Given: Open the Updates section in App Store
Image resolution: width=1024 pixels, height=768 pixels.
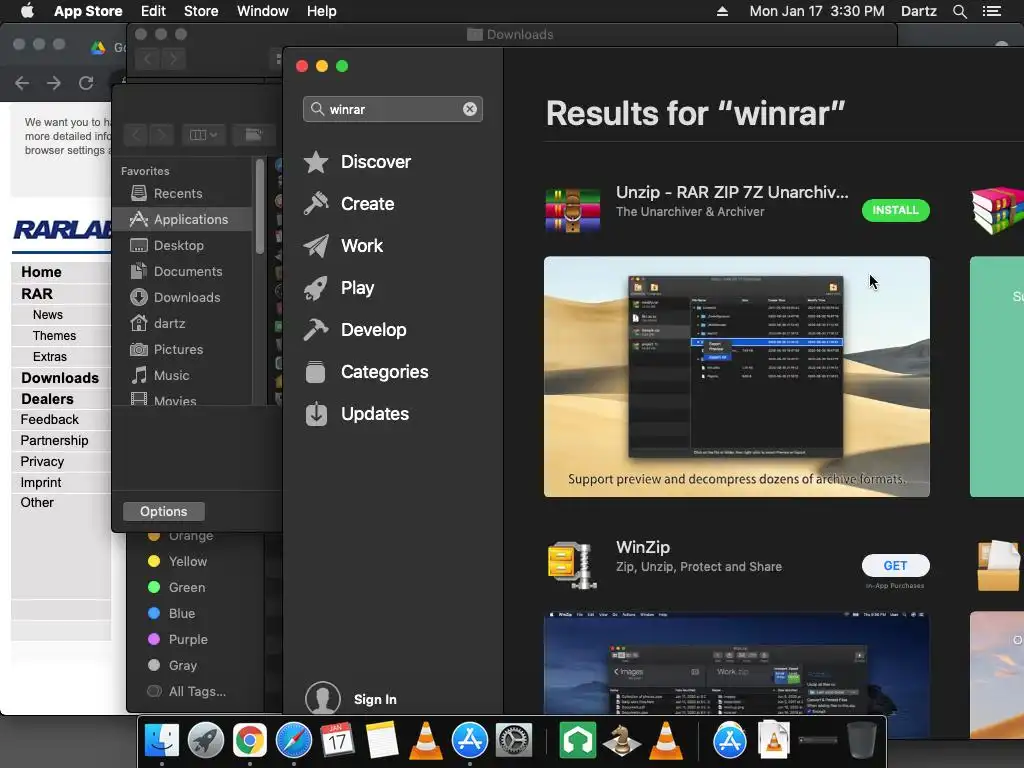Looking at the screenshot, I should click(357, 414).
